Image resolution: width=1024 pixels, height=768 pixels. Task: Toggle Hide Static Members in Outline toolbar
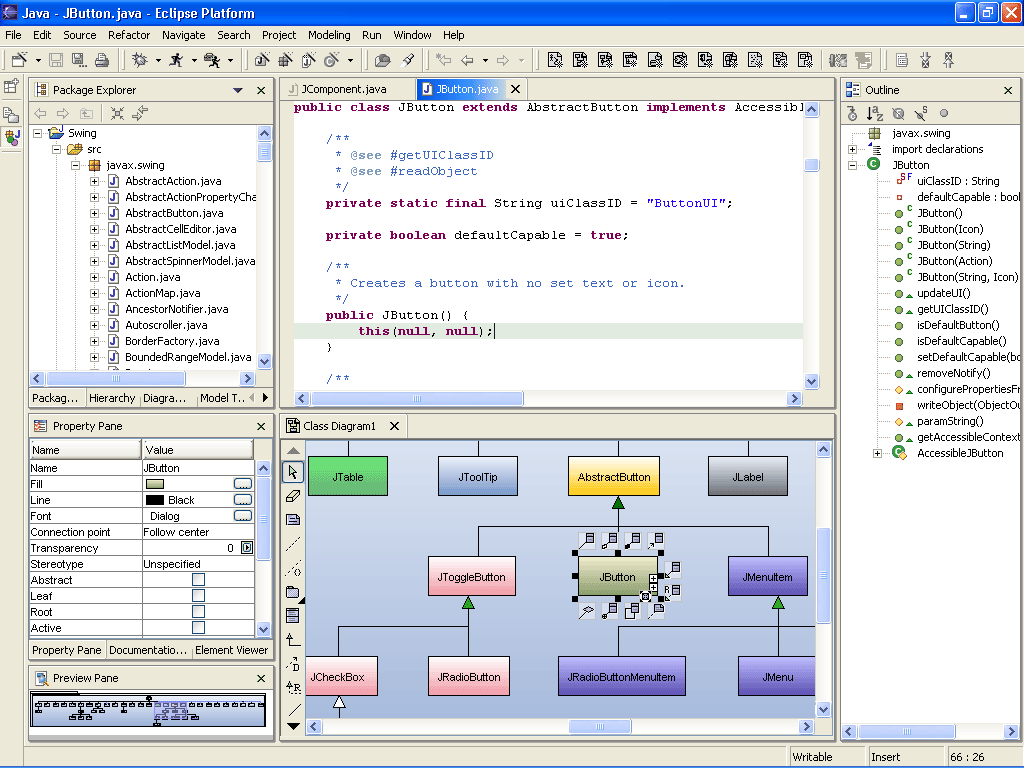921,114
